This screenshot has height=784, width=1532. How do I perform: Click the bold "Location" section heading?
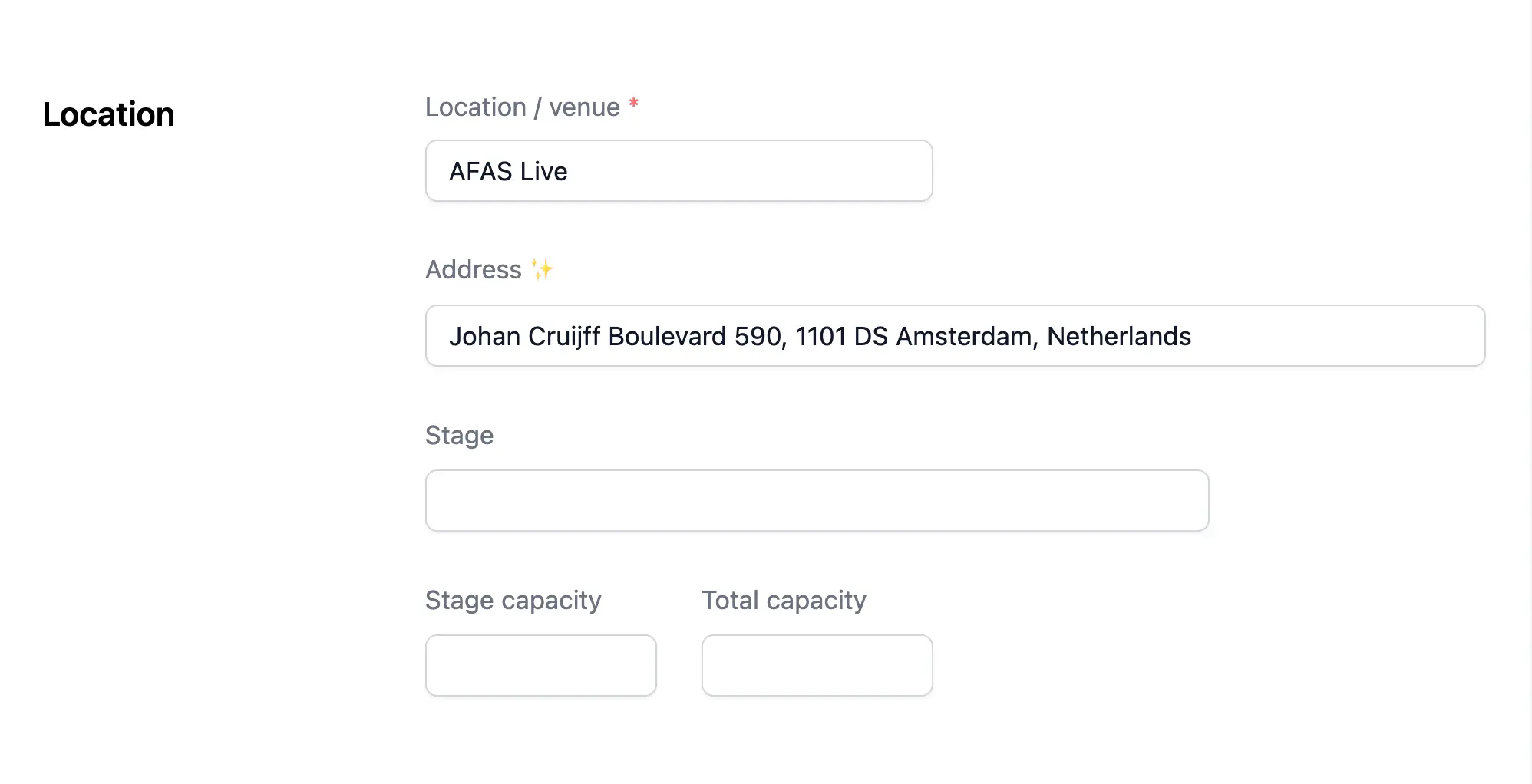click(108, 114)
